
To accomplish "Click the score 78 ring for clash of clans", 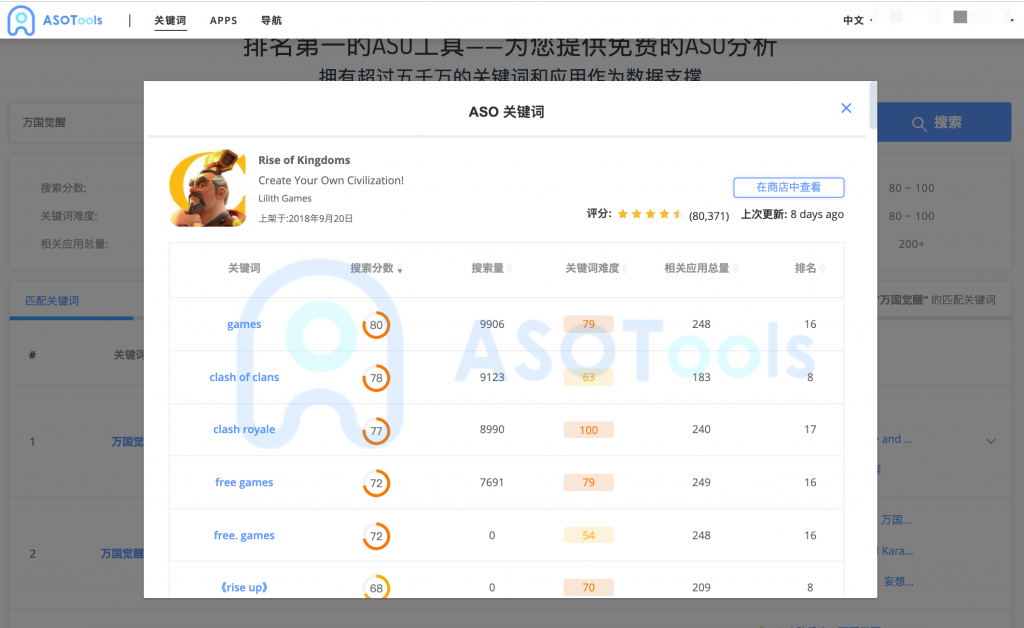I will [376, 378].
